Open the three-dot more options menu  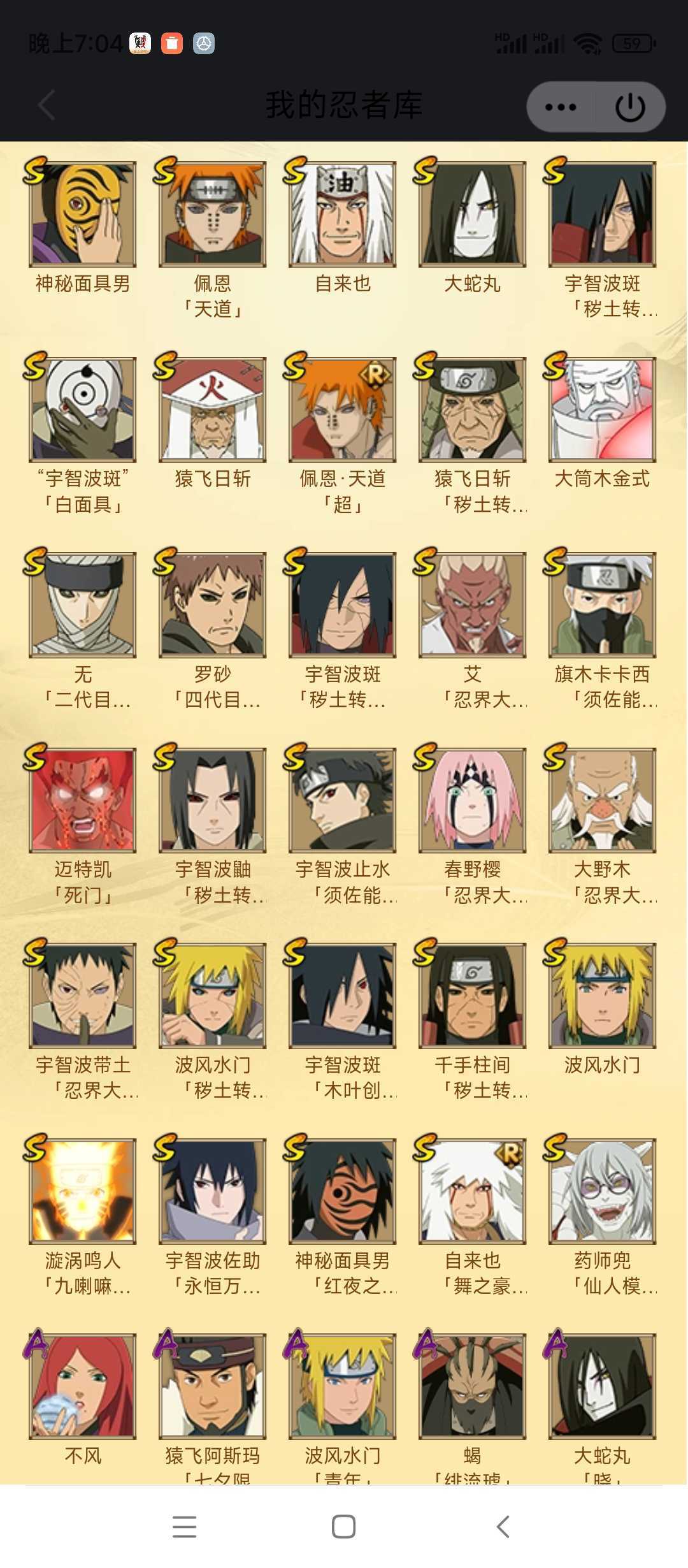pos(561,107)
